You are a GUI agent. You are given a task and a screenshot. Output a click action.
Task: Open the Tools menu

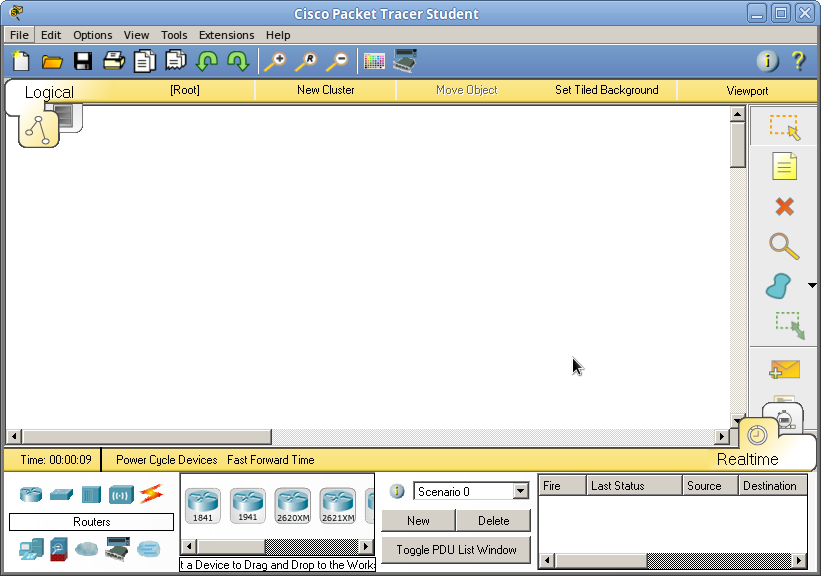[x=174, y=35]
